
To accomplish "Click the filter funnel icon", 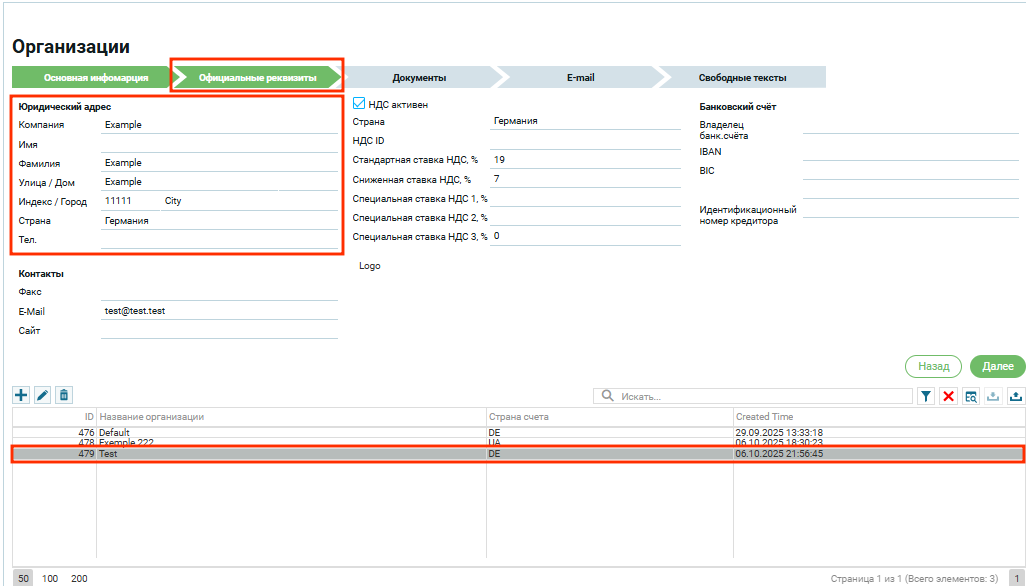I will coord(927,397).
